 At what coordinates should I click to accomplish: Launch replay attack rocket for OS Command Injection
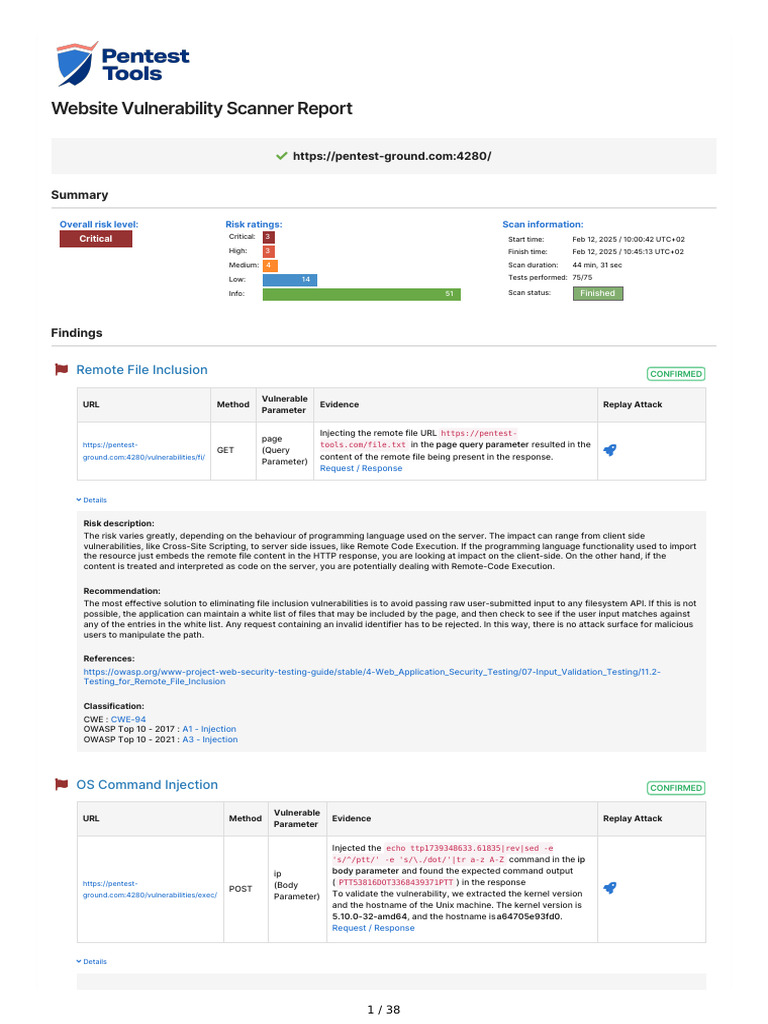[609, 888]
